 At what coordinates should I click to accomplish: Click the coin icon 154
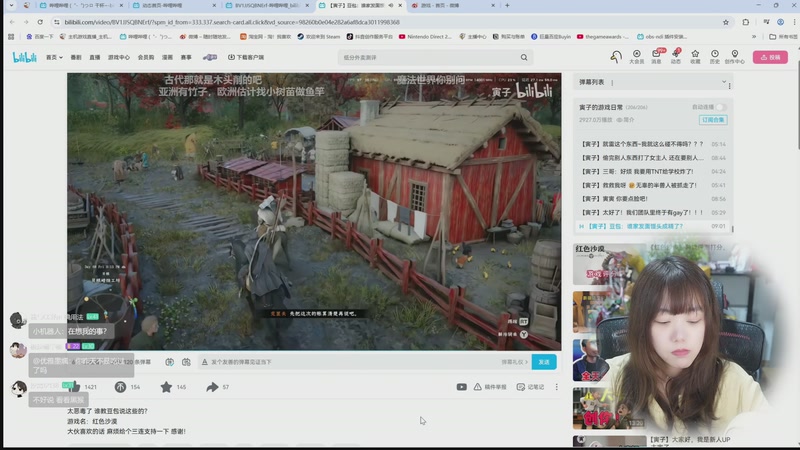120,387
